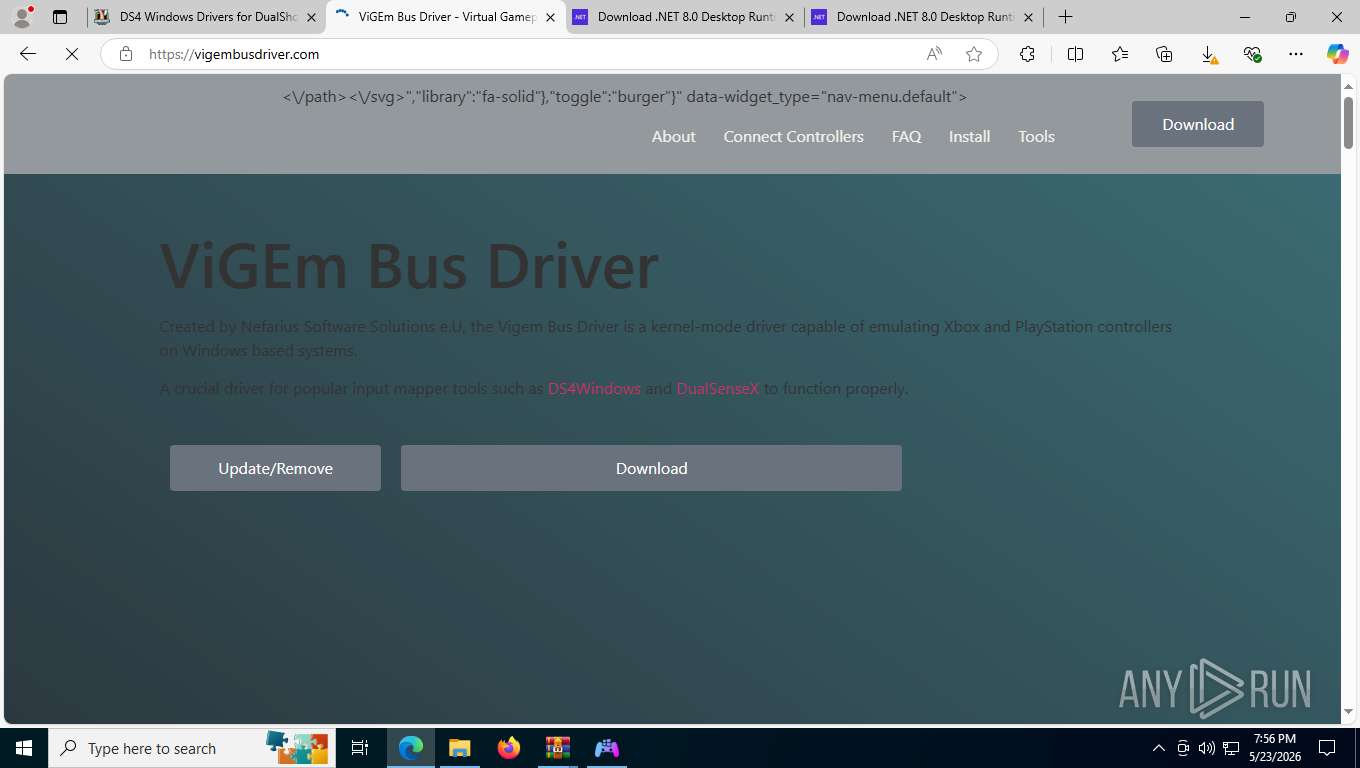Viewport: 1360px width, 768px height.
Task: Open the Collections icon
Action: pyautogui.click(x=1164, y=54)
